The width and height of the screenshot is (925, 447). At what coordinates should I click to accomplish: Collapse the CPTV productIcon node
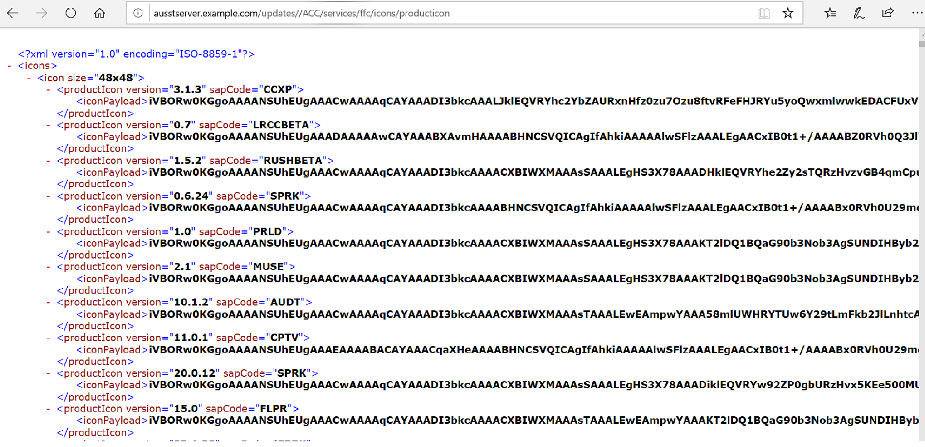click(x=48, y=338)
